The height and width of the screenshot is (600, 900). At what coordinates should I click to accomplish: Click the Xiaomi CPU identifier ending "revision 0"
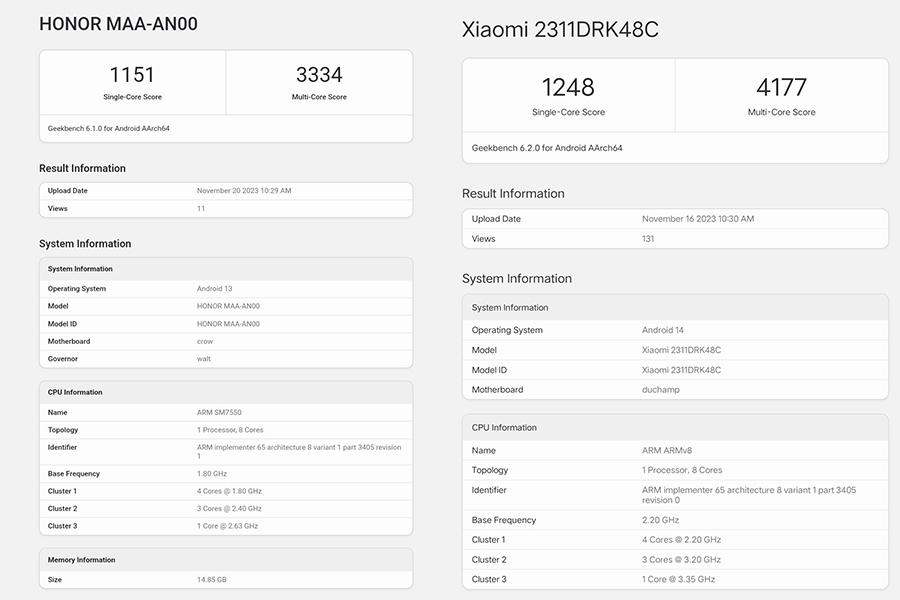[749, 495]
